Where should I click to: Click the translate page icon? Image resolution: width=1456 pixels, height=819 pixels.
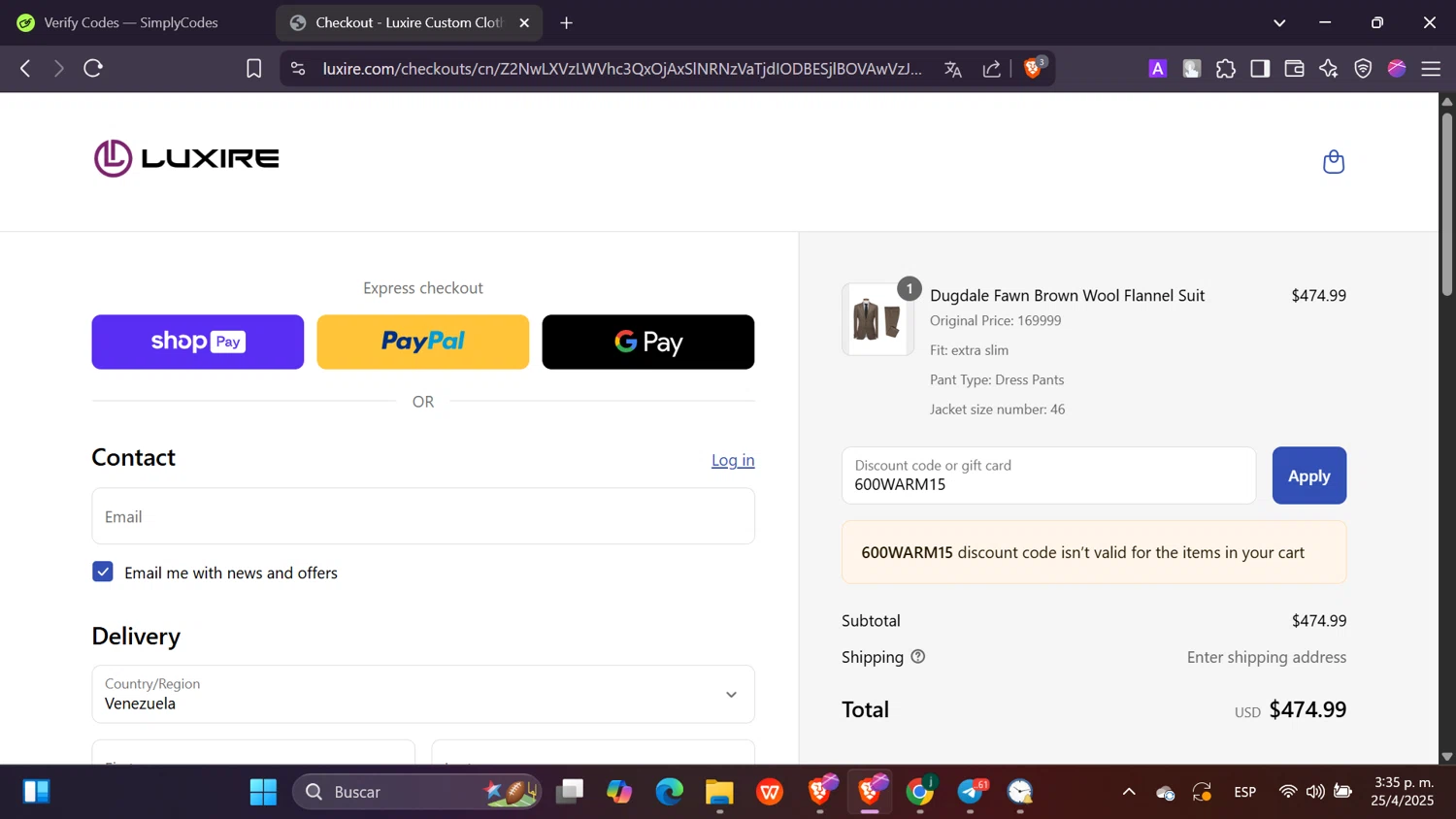pyautogui.click(x=953, y=69)
